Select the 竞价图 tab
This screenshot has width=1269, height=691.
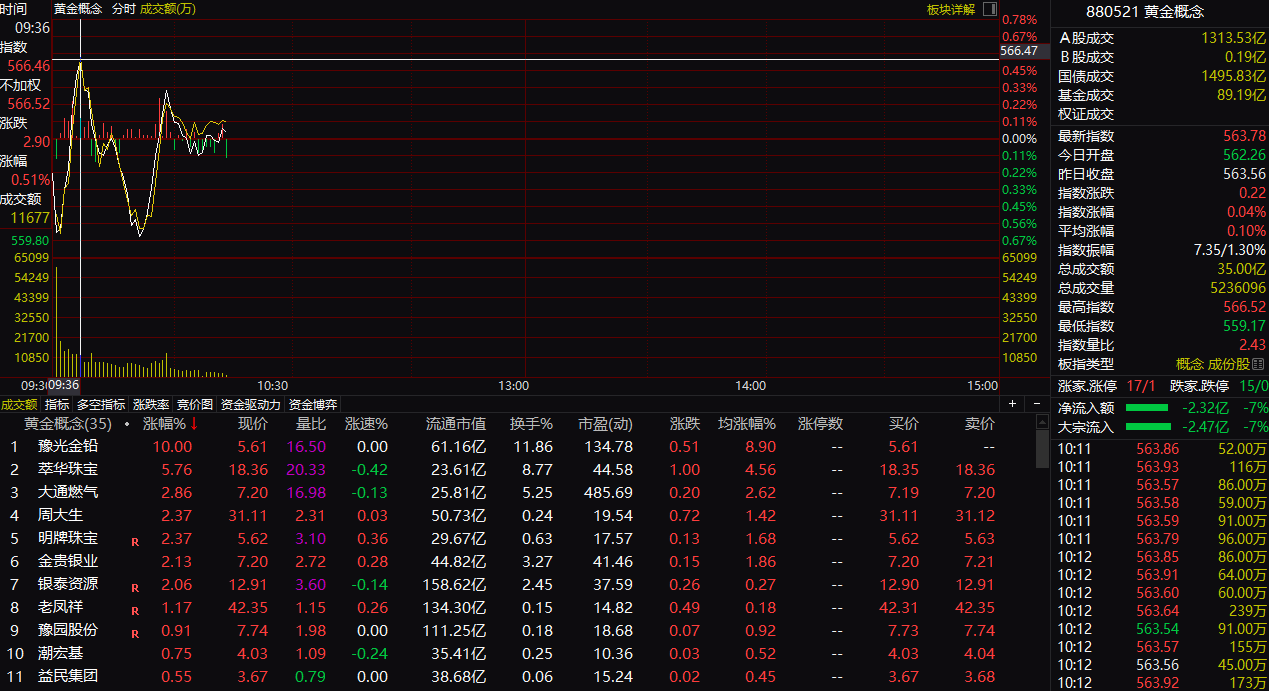click(195, 405)
